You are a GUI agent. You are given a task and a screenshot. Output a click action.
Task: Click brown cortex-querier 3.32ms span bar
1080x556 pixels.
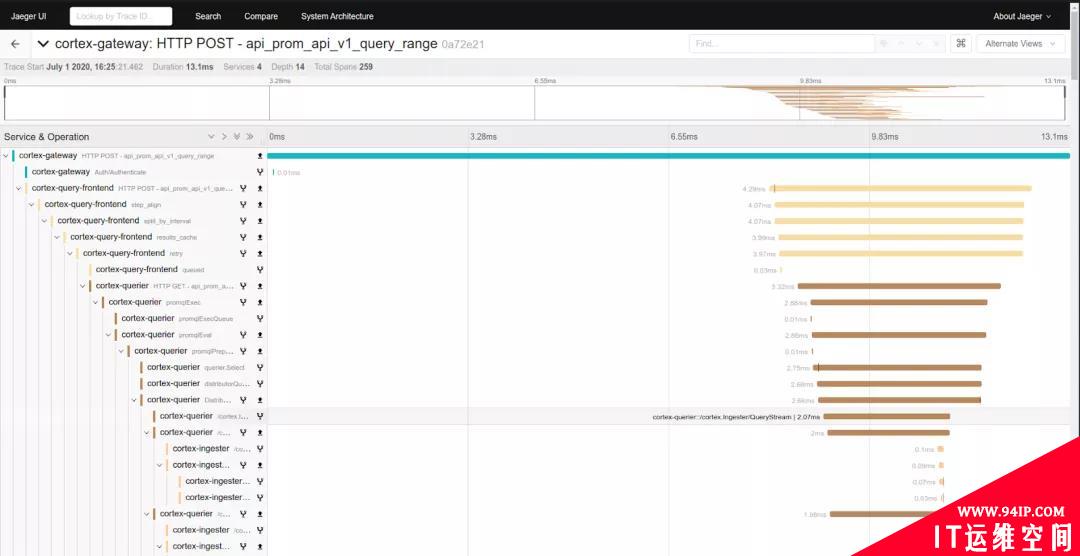pos(899,286)
